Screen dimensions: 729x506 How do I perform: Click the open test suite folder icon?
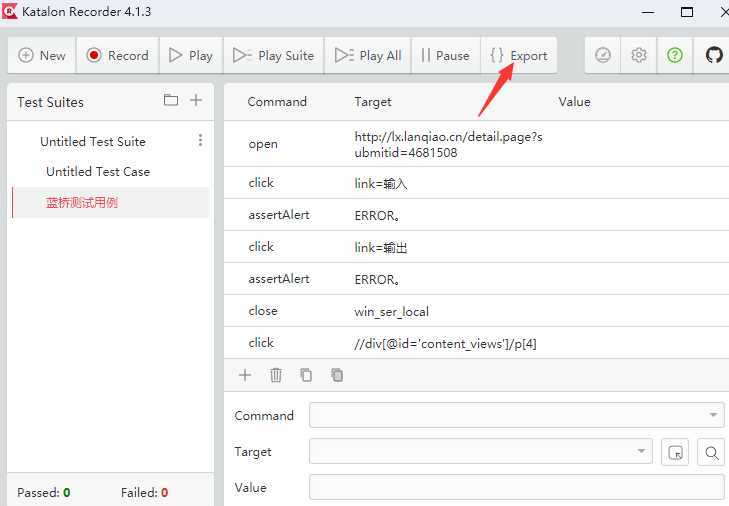(x=171, y=100)
